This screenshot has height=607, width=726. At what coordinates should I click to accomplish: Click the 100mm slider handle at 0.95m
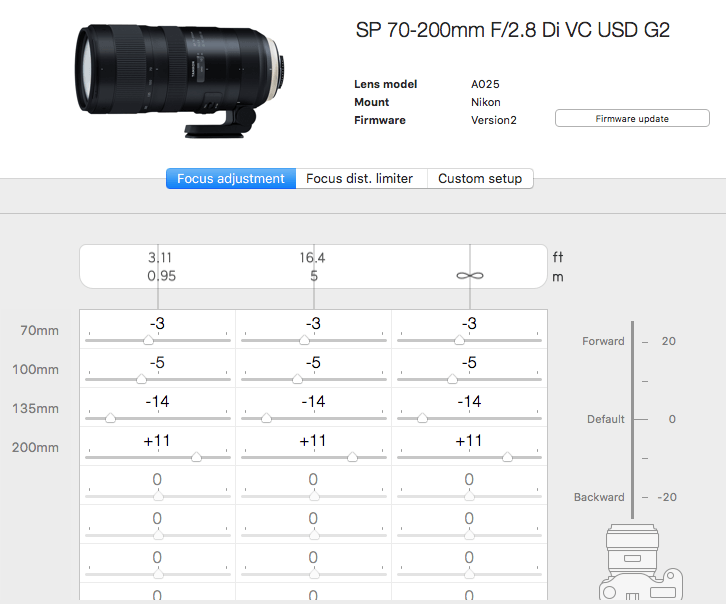(x=141, y=380)
